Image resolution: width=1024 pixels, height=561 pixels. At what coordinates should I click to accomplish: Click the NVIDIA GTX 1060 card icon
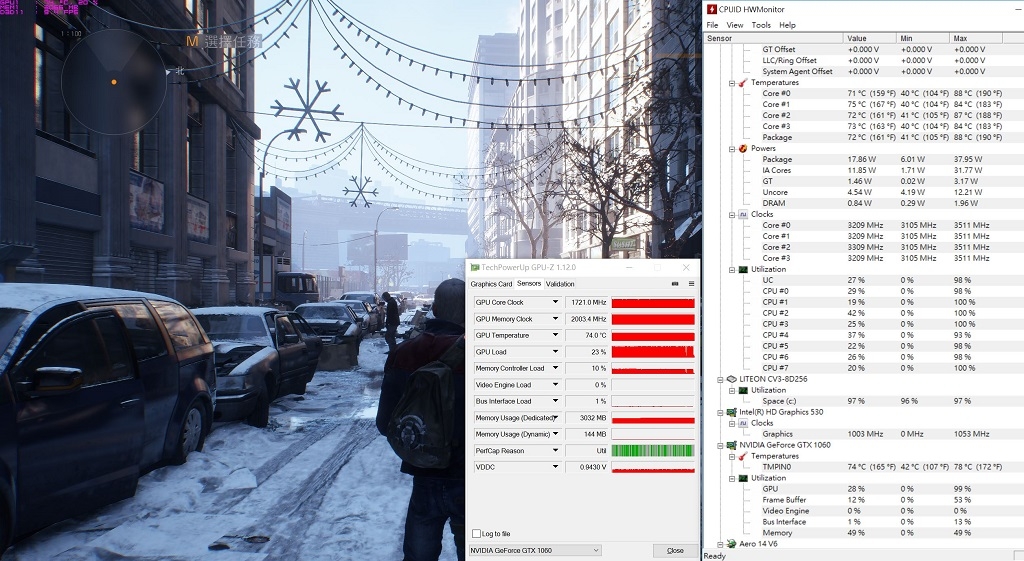pos(731,445)
